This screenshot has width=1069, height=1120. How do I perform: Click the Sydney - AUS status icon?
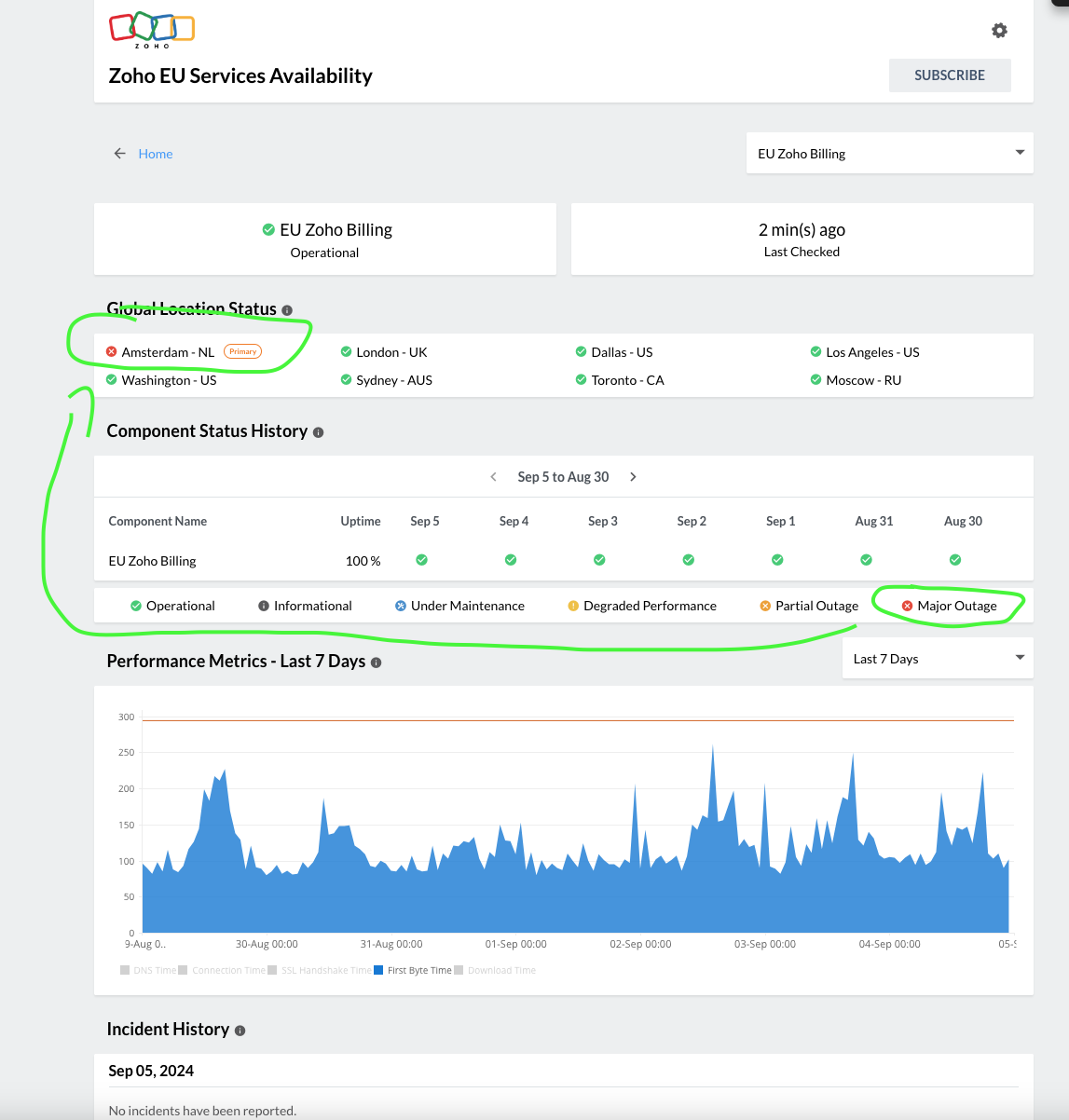pyautogui.click(x=347, y=380)
